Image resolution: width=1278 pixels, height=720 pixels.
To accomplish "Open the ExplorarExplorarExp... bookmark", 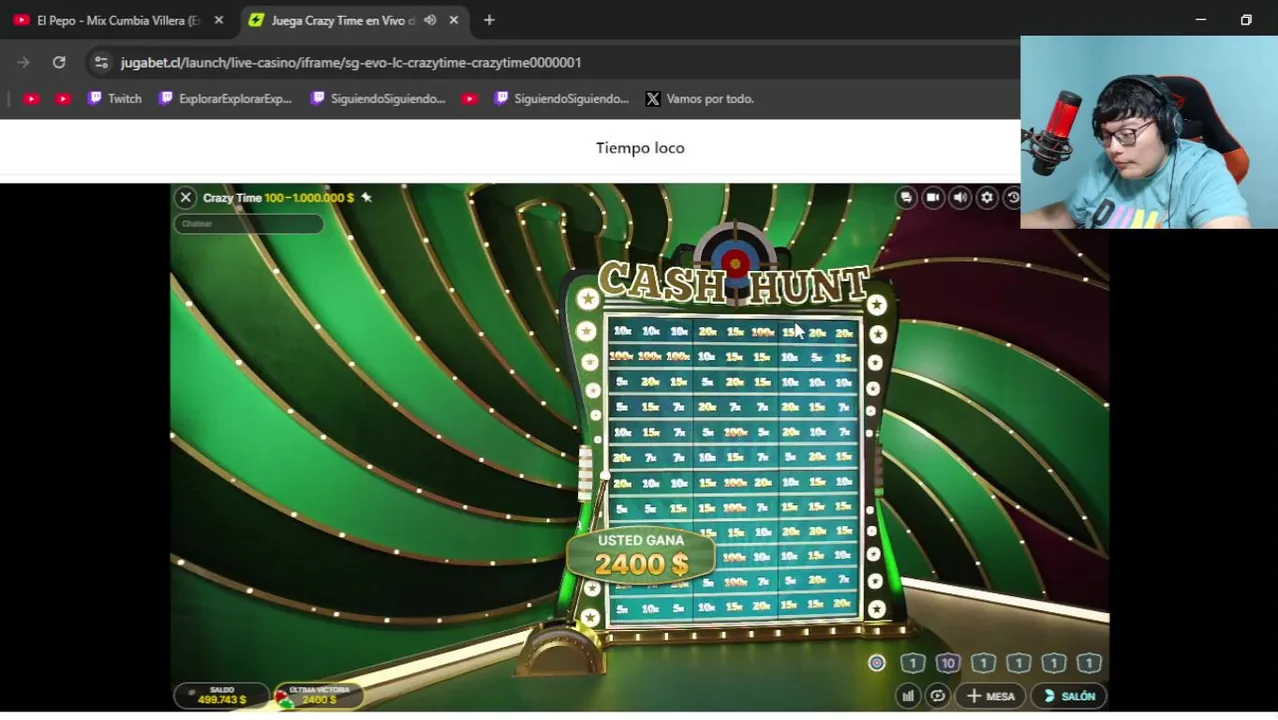I will point(225,99).
